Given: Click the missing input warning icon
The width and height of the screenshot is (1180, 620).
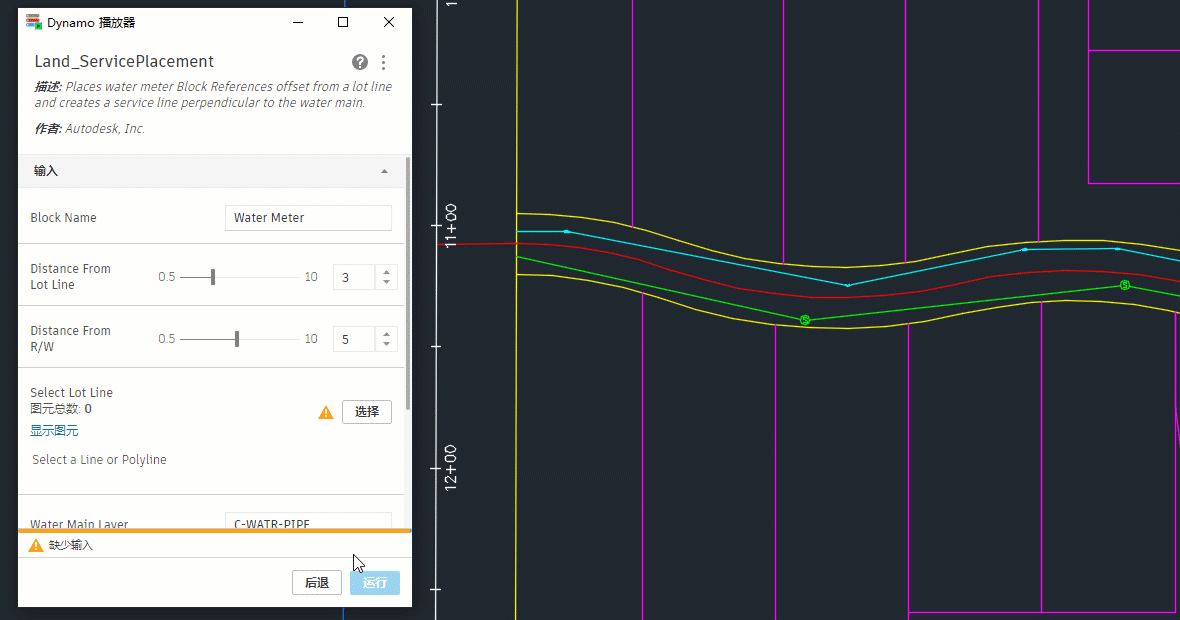Looking at the screenshot, I should click(x=35, y=545).
